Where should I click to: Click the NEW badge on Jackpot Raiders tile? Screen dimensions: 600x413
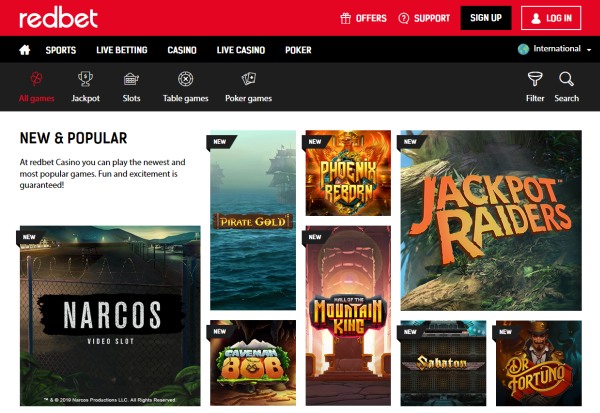pyautogui.click(x=410, y=142)
